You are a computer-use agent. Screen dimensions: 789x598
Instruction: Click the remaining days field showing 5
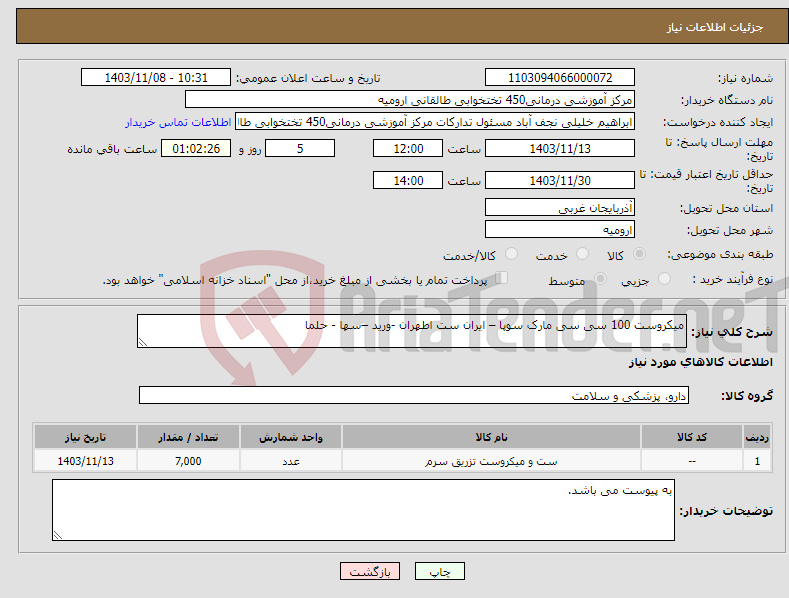[x=300, y=148]
